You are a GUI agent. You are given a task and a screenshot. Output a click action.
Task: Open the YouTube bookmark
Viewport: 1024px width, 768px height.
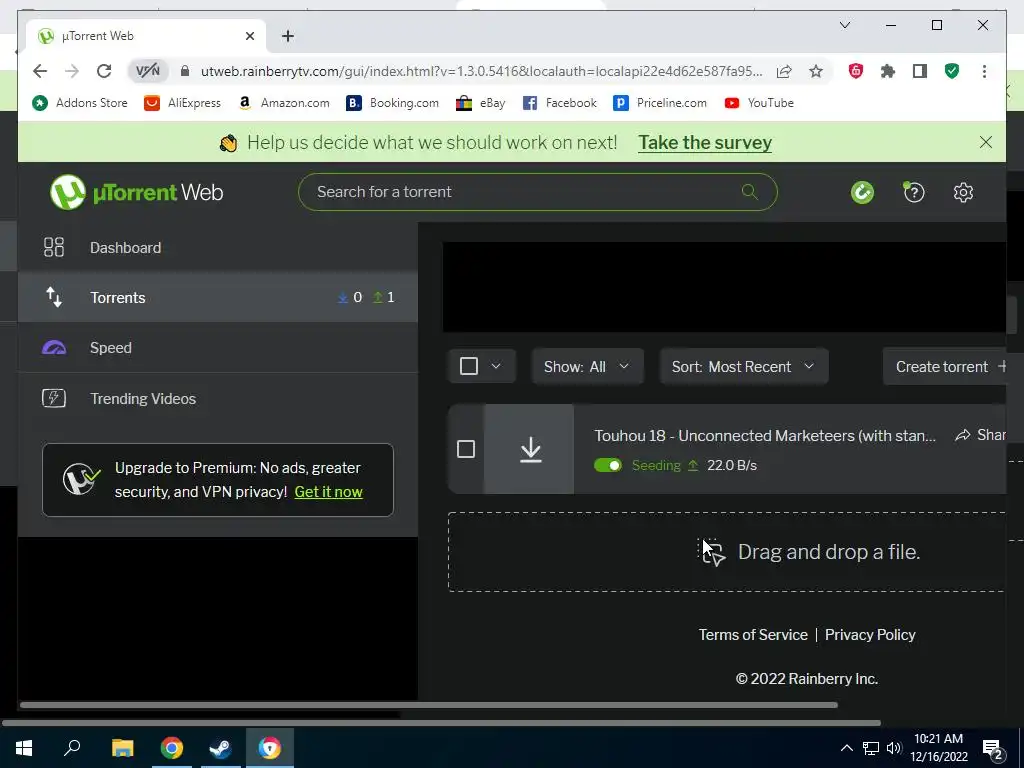759,103
